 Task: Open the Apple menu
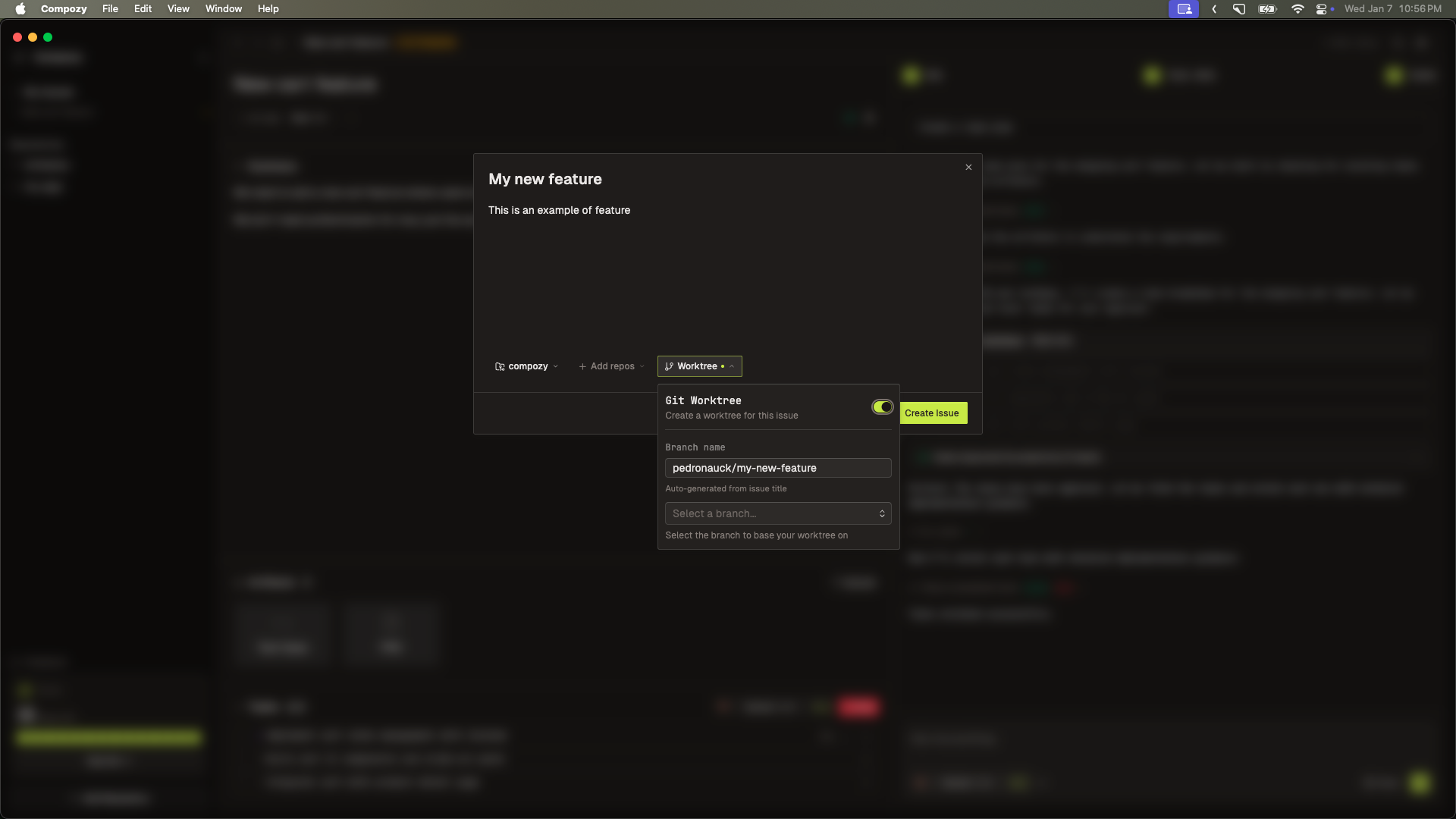(20, 8)
